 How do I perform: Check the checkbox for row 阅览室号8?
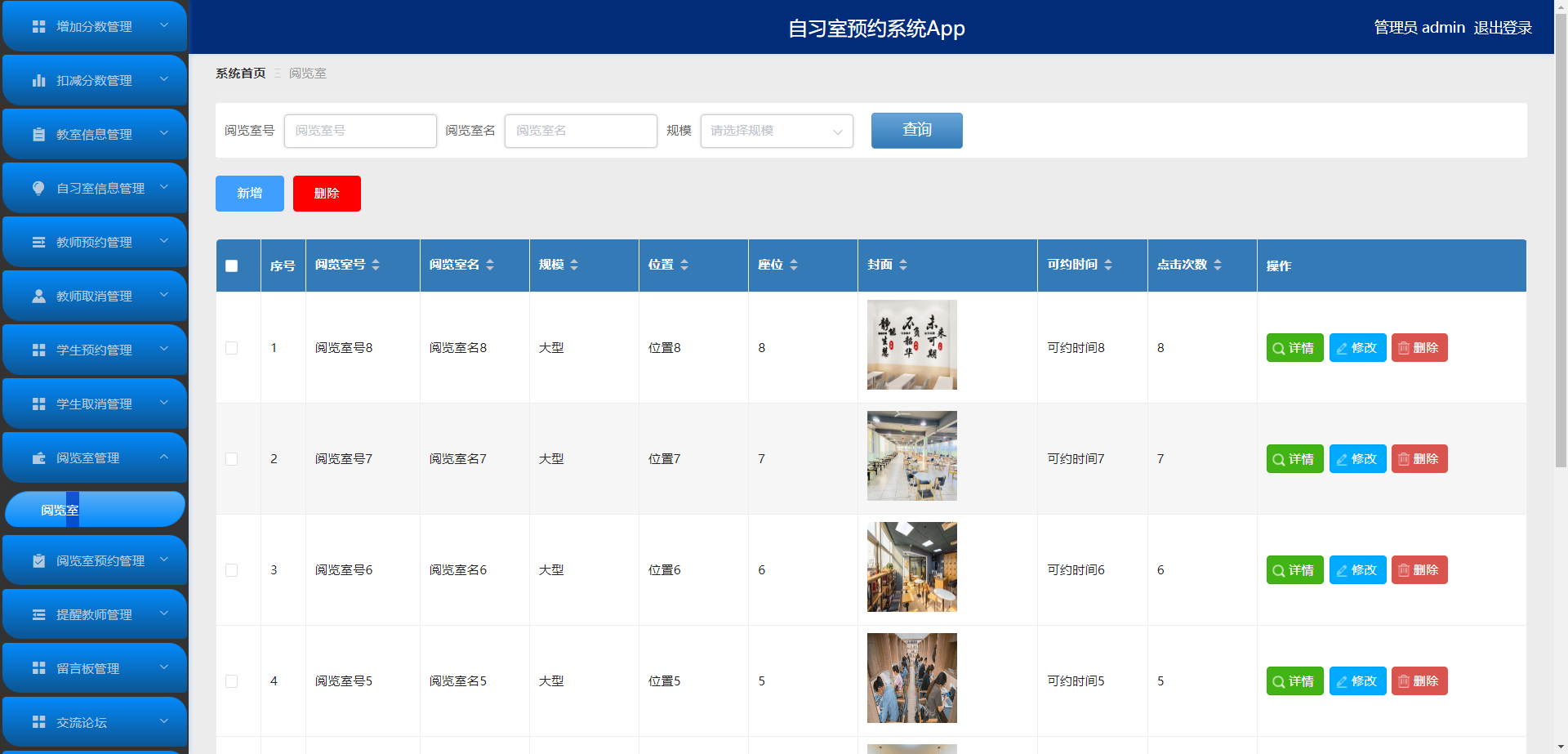[232, 348]
